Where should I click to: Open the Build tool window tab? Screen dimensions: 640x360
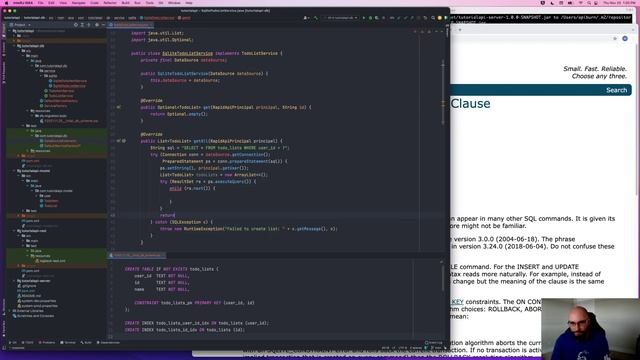(x=86, y=342)
